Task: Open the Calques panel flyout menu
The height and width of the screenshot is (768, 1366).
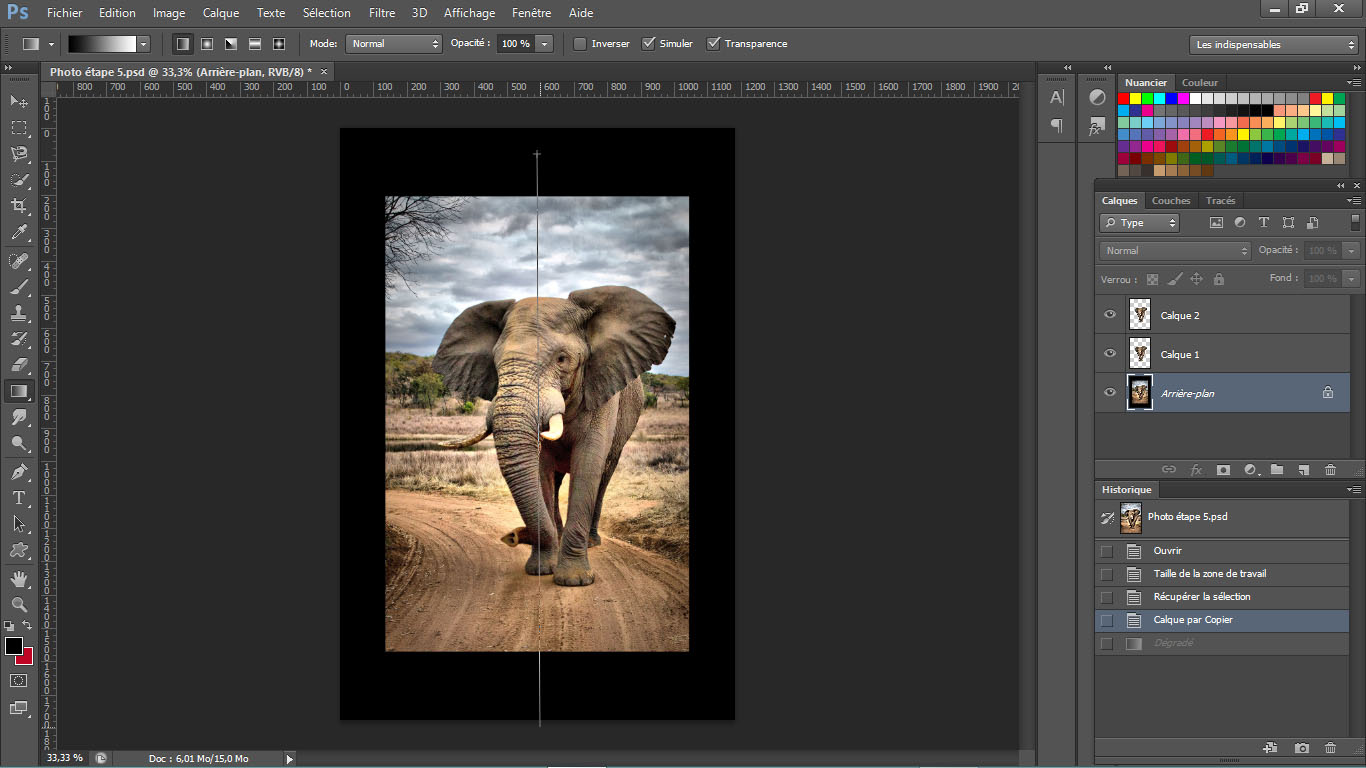Action: (1353, 201)
